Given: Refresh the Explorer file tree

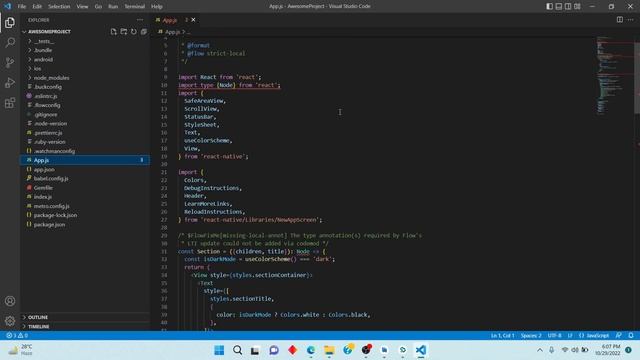Looking at the screenshot, I should [133, 32].
